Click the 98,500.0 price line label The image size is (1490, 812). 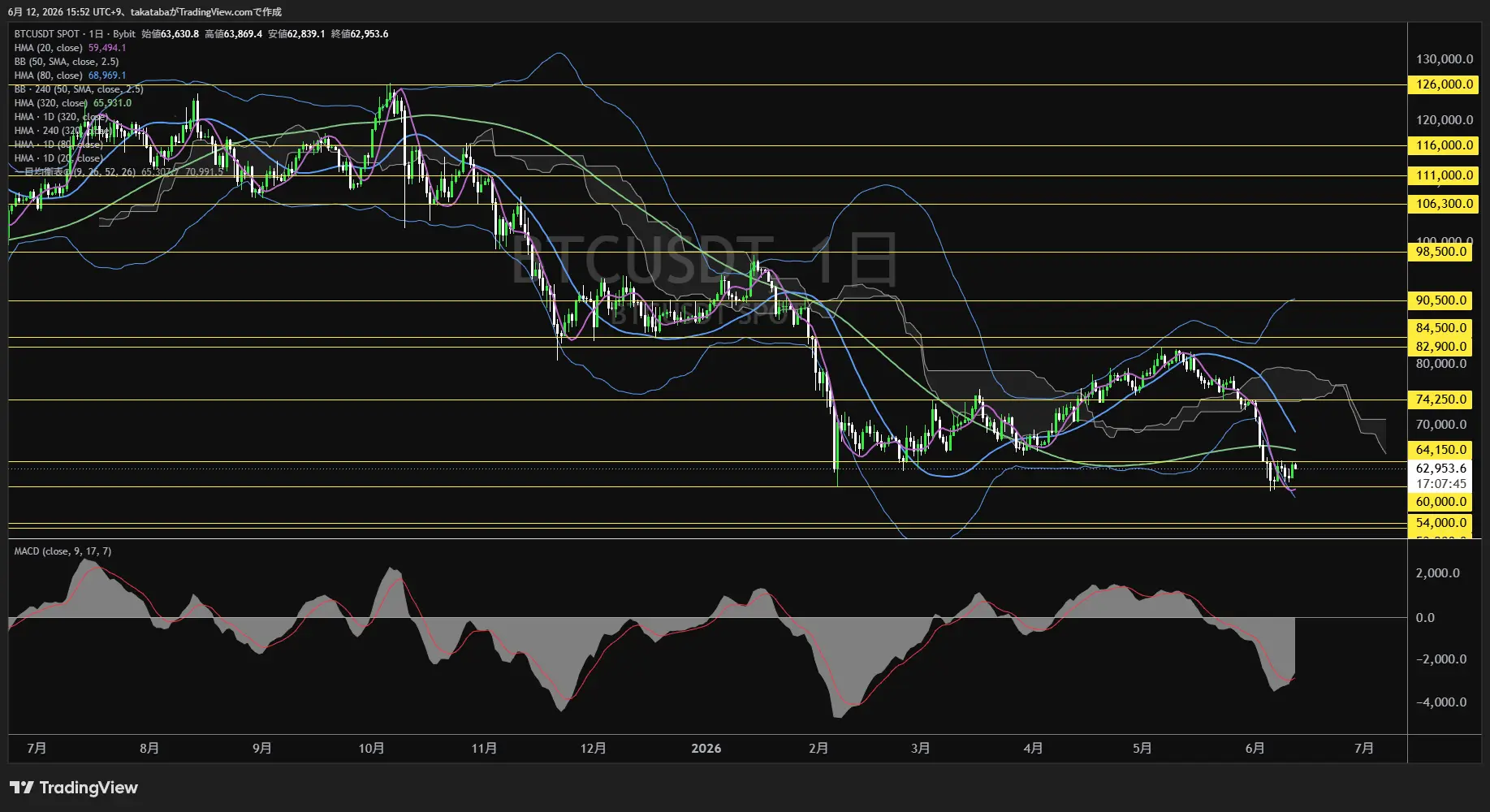point(1441,252)
